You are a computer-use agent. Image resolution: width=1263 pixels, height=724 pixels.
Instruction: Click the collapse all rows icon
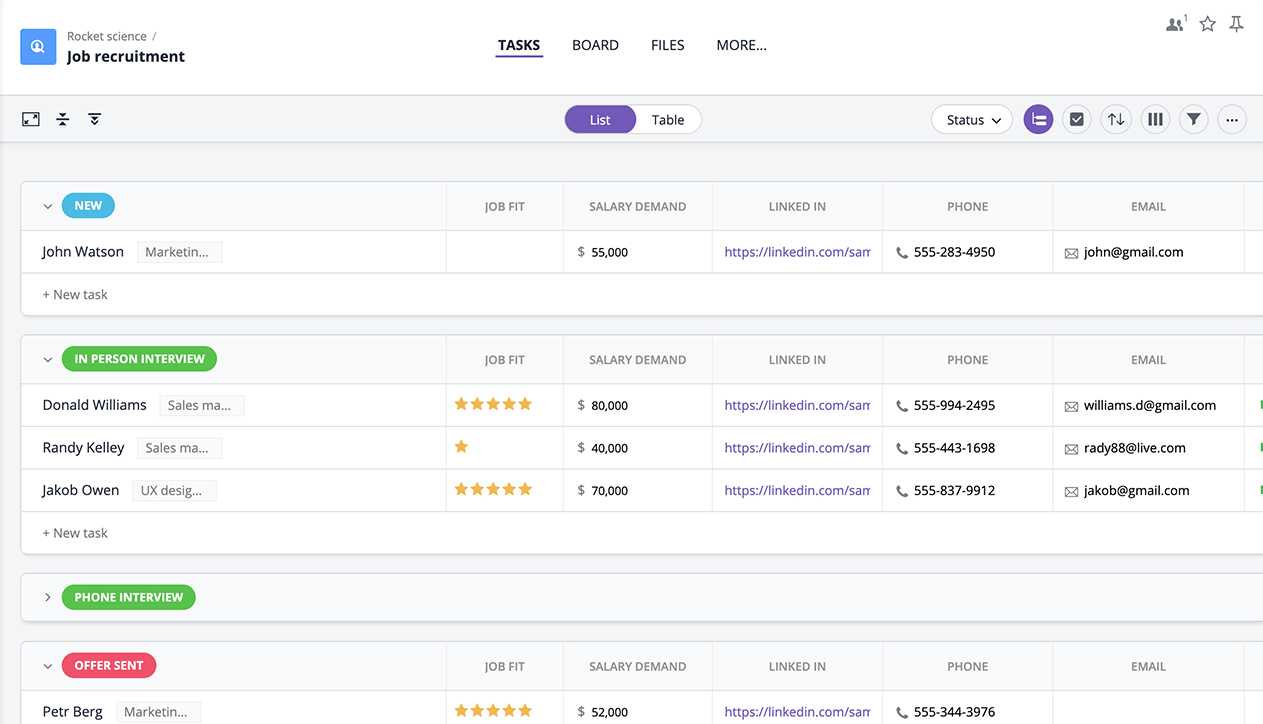(x=63, y=119)
